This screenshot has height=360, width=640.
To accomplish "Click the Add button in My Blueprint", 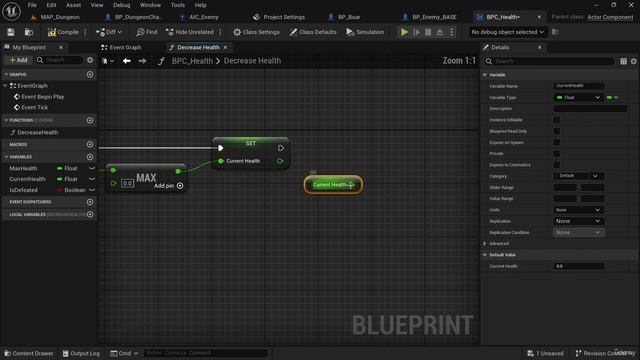I will point(18,60).
